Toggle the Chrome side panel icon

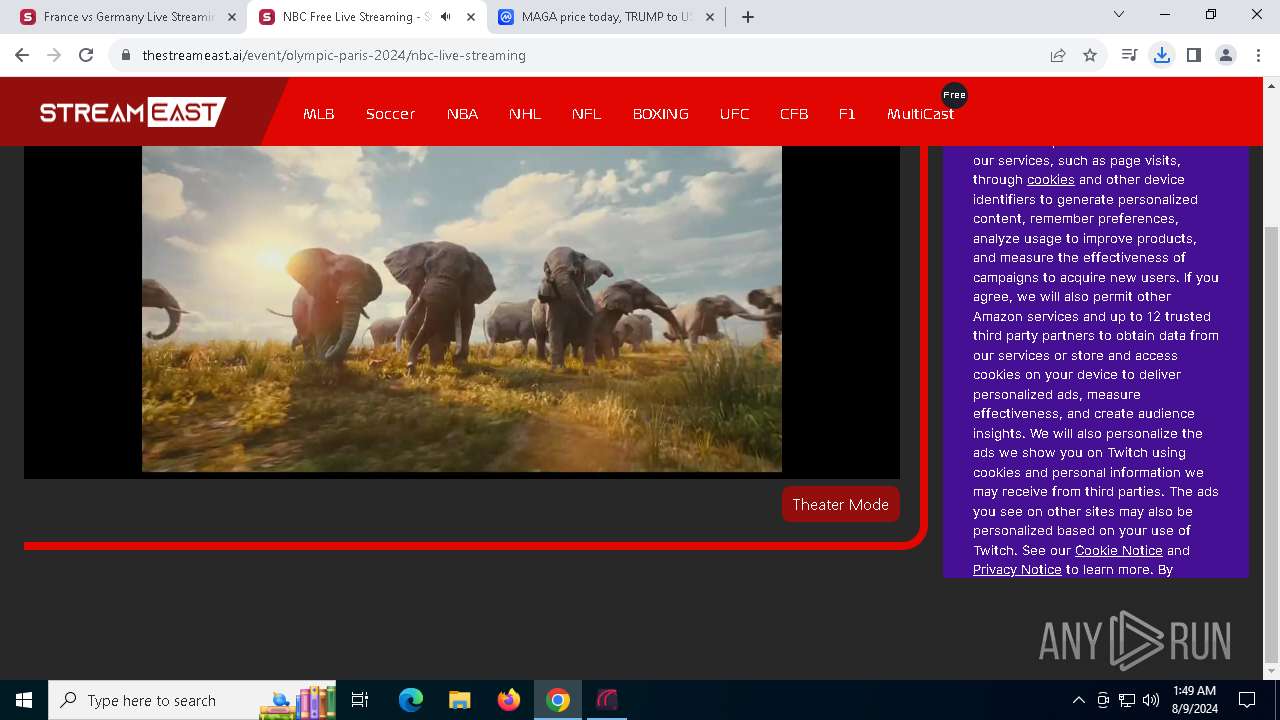(x=1194, y=55)
